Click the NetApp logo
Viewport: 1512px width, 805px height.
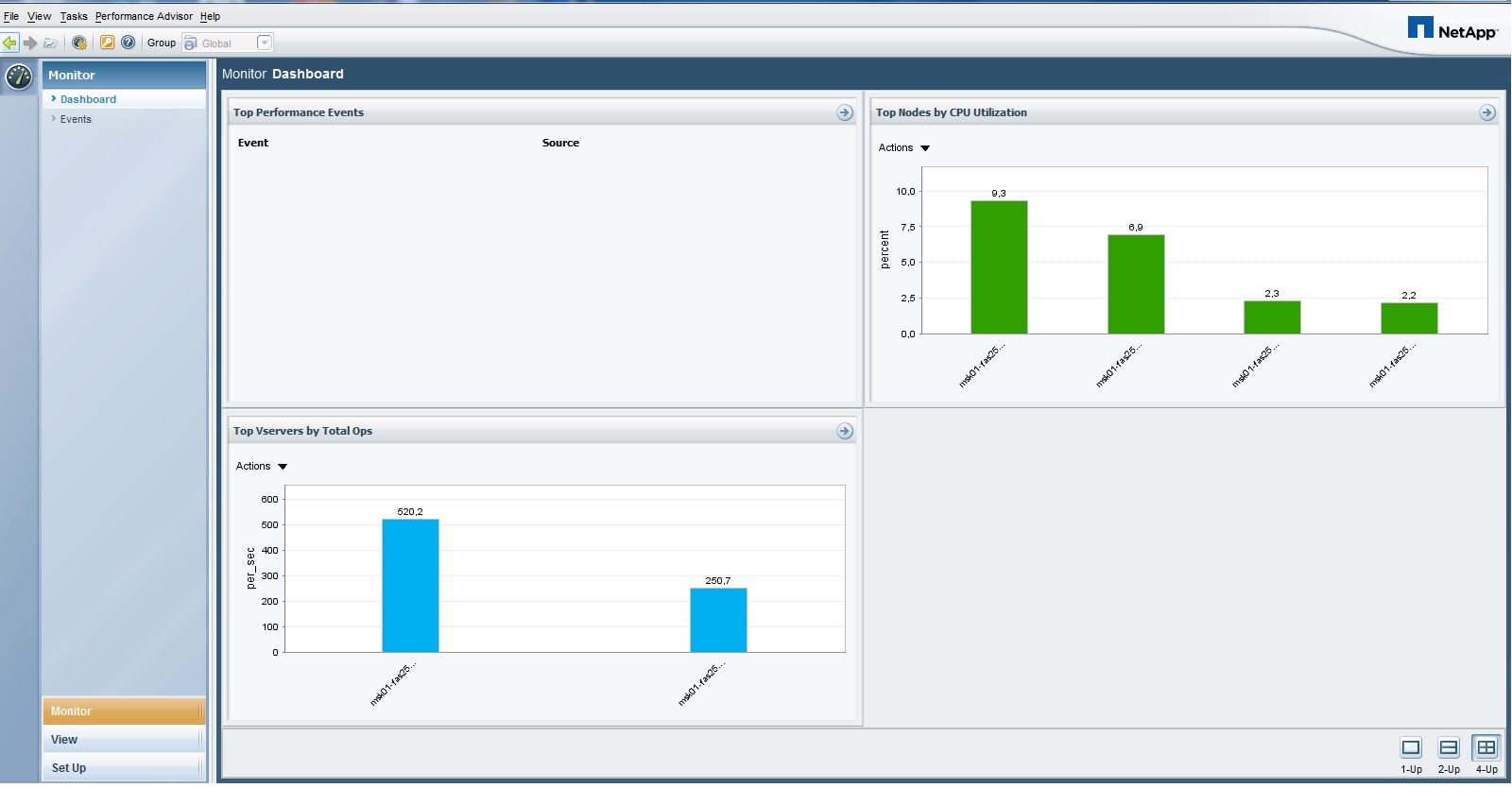1452,28
